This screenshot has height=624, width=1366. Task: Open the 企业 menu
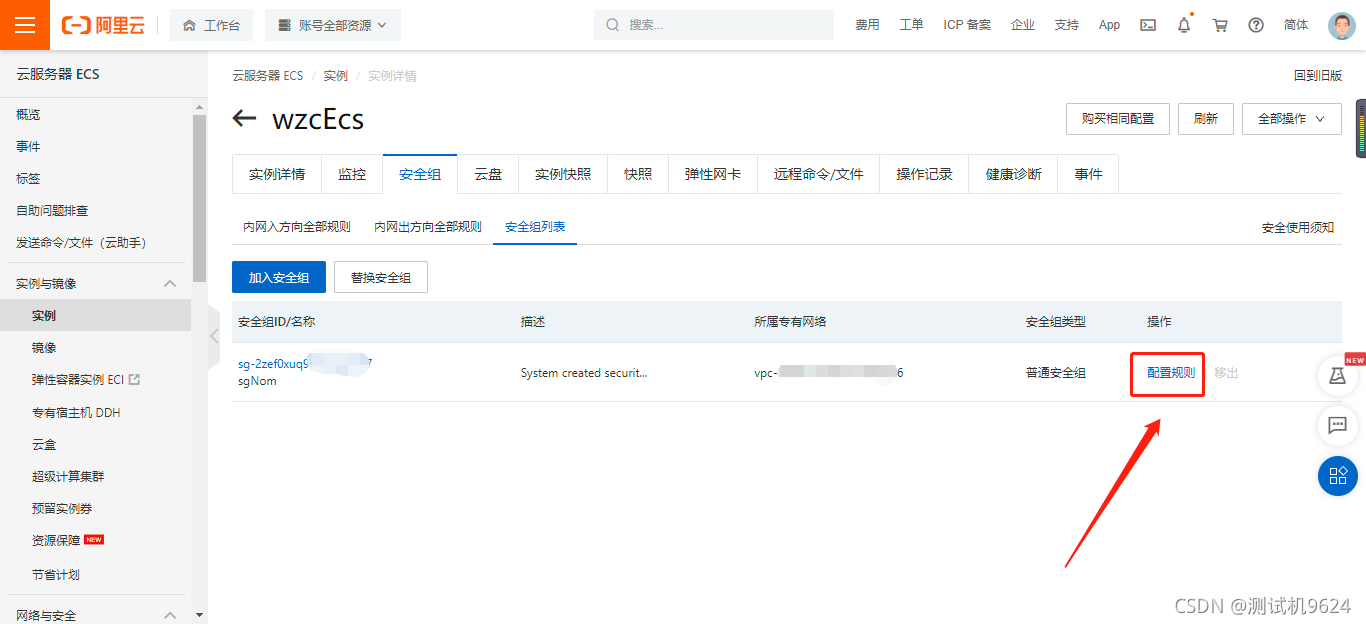pos(1023,25)
